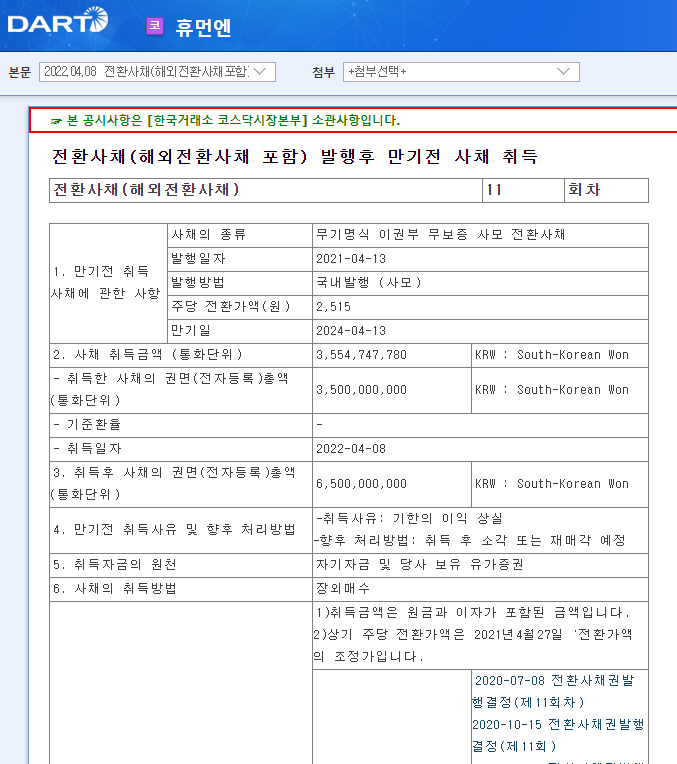677x764 pixels.
Task: Click the 기준환율 row label
Action: [88, 425]
